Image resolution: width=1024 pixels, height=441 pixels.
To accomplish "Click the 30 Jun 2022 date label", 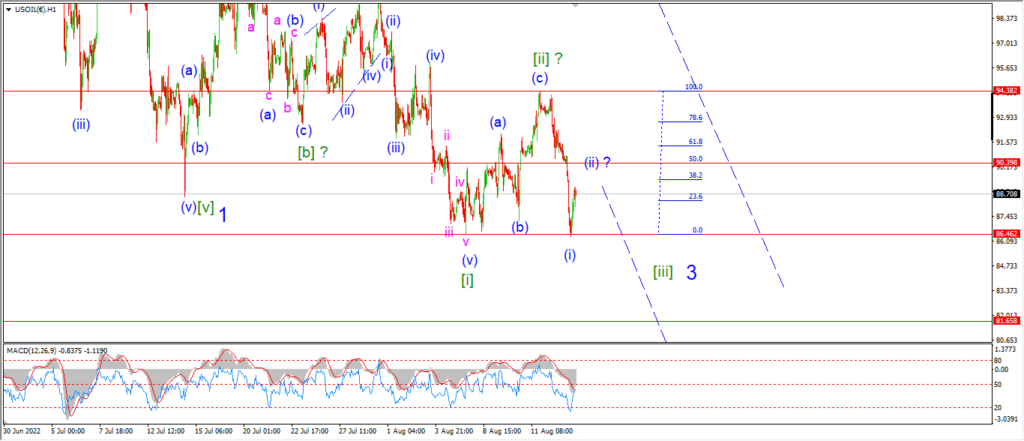I will click(23, 432).
